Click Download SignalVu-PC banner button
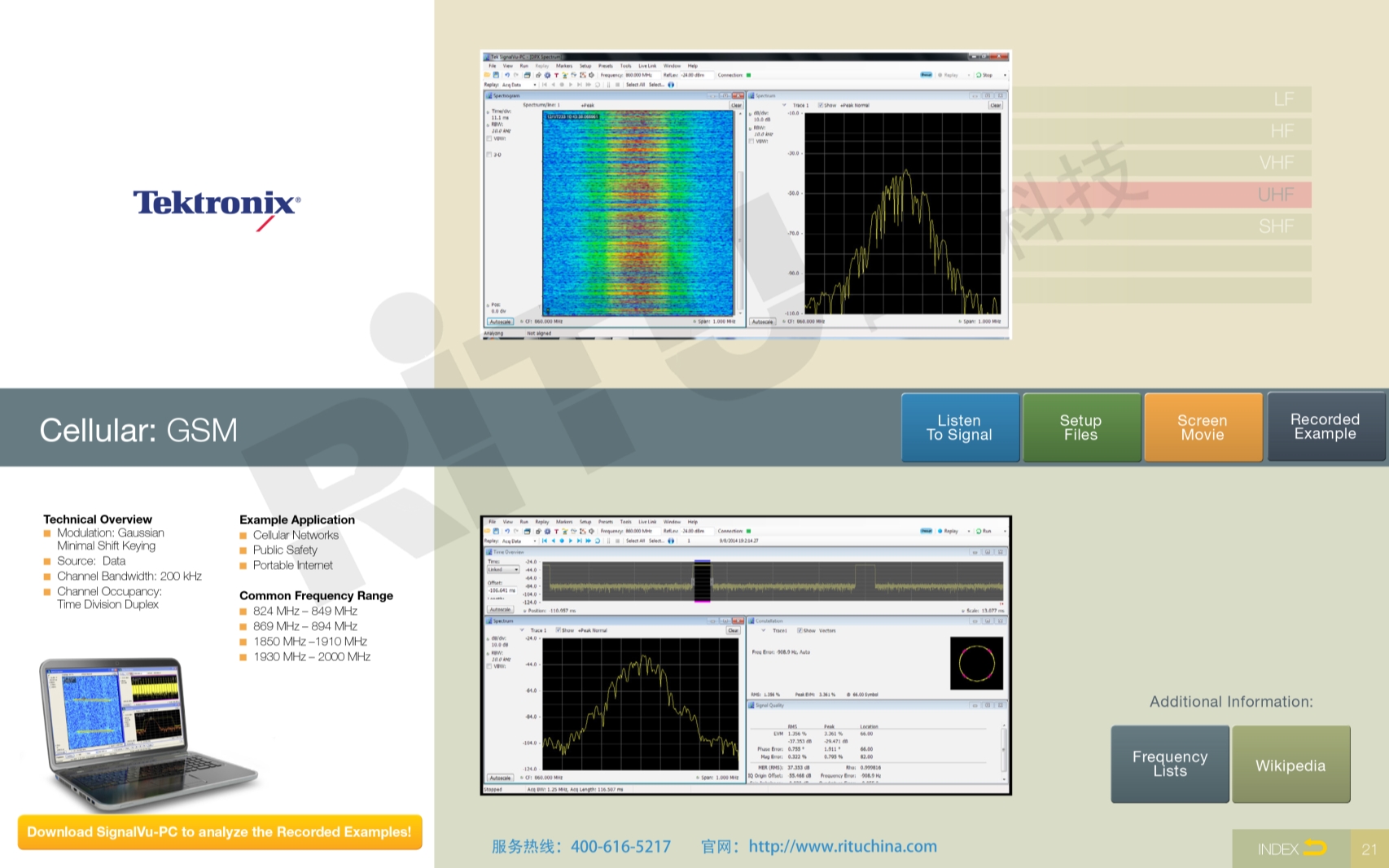 click(x=220, y=832)
